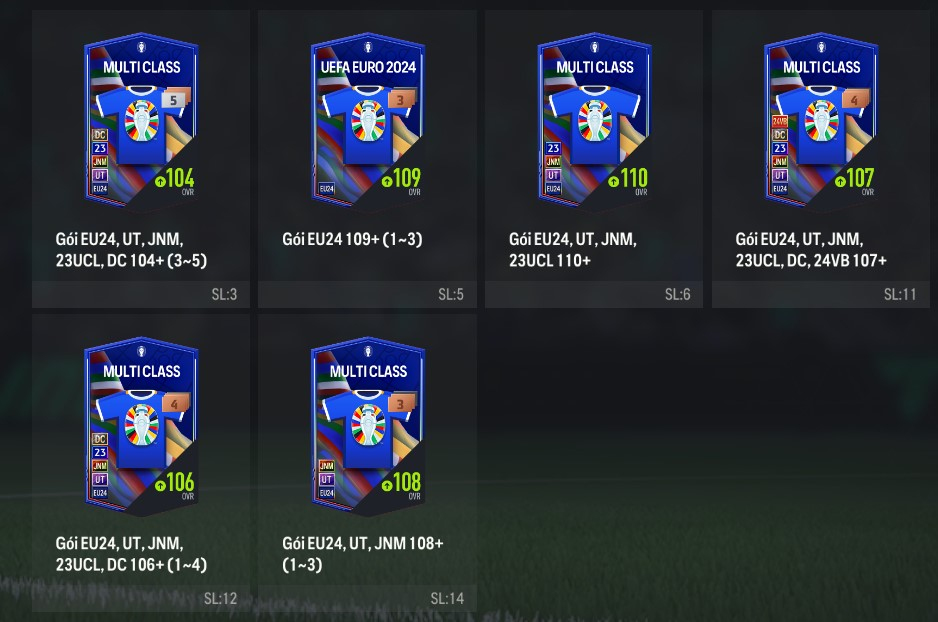This screenshot has height=622, width=938.
Task: Click the SL:3 quantity bar
Action: 141,294
